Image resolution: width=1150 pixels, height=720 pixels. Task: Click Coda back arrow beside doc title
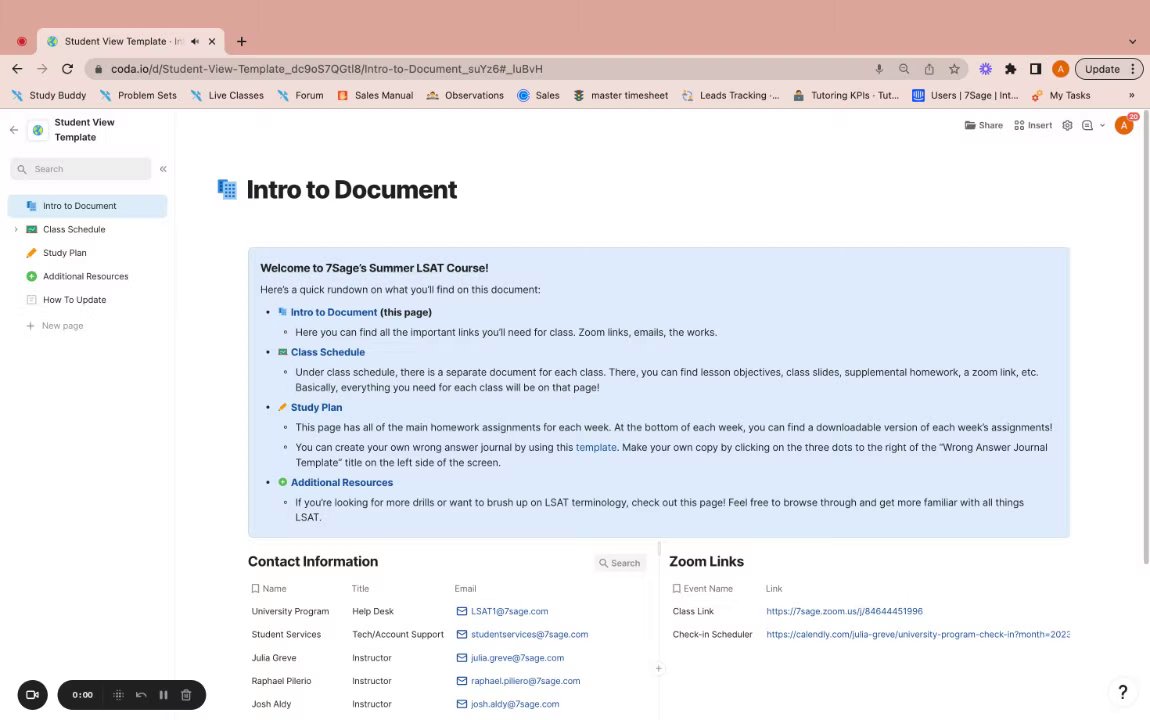tap(14, 130)
